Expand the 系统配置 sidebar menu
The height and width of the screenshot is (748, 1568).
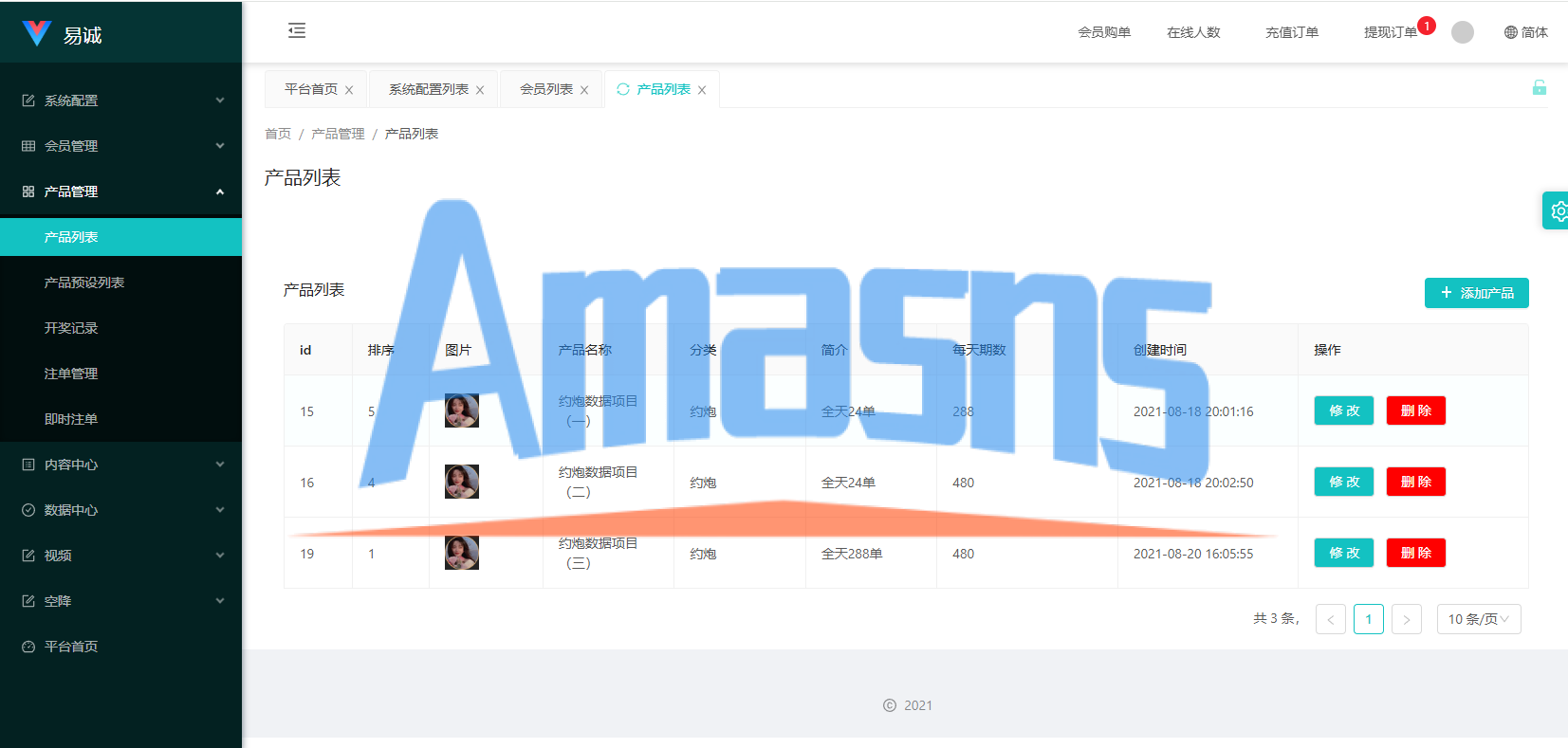[121, 100]
